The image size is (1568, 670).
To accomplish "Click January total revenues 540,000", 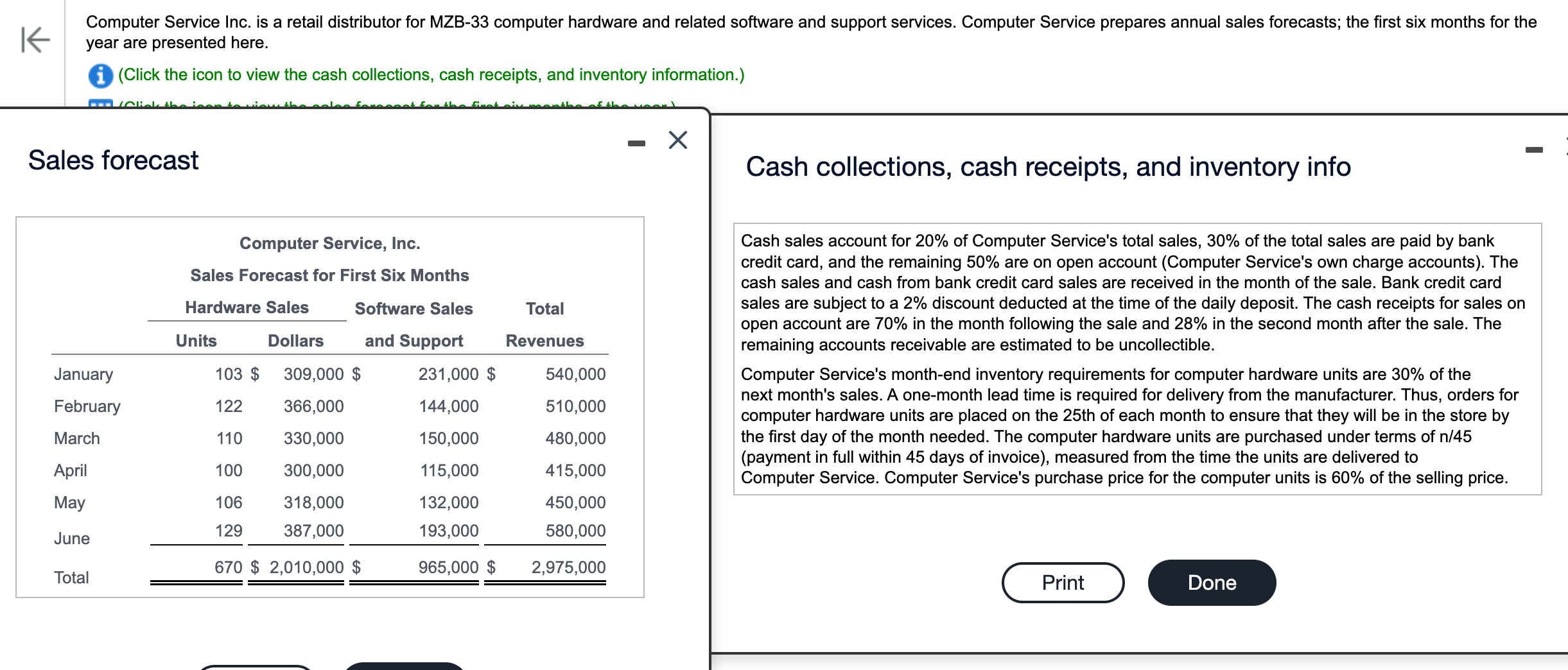I will (x=576, y=374).
